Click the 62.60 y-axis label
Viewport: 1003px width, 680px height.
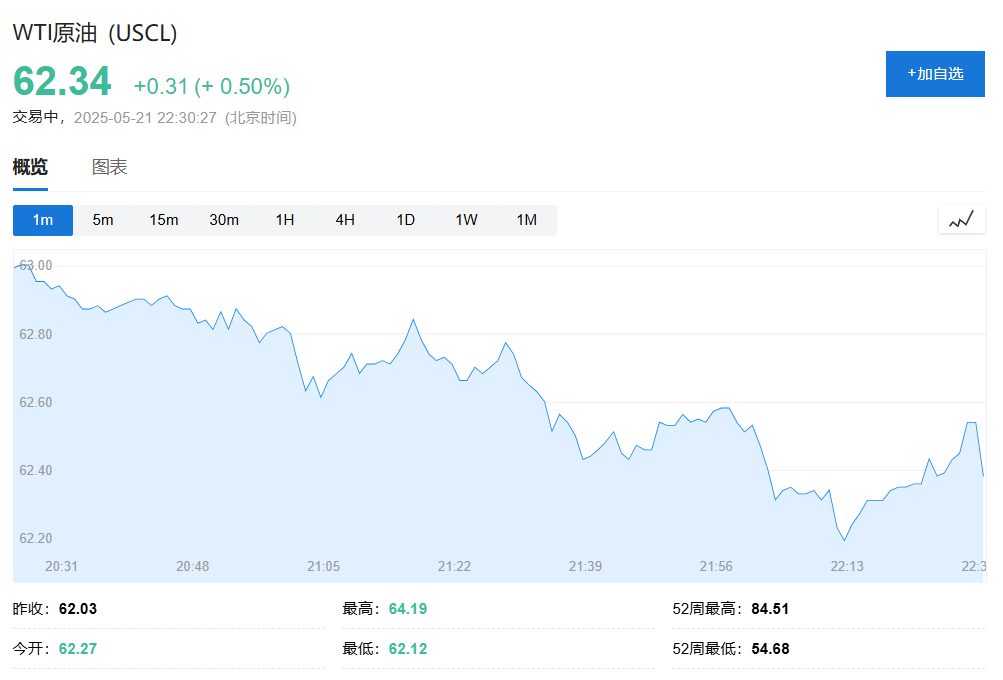pyautogui.click(x=36, y=402)
